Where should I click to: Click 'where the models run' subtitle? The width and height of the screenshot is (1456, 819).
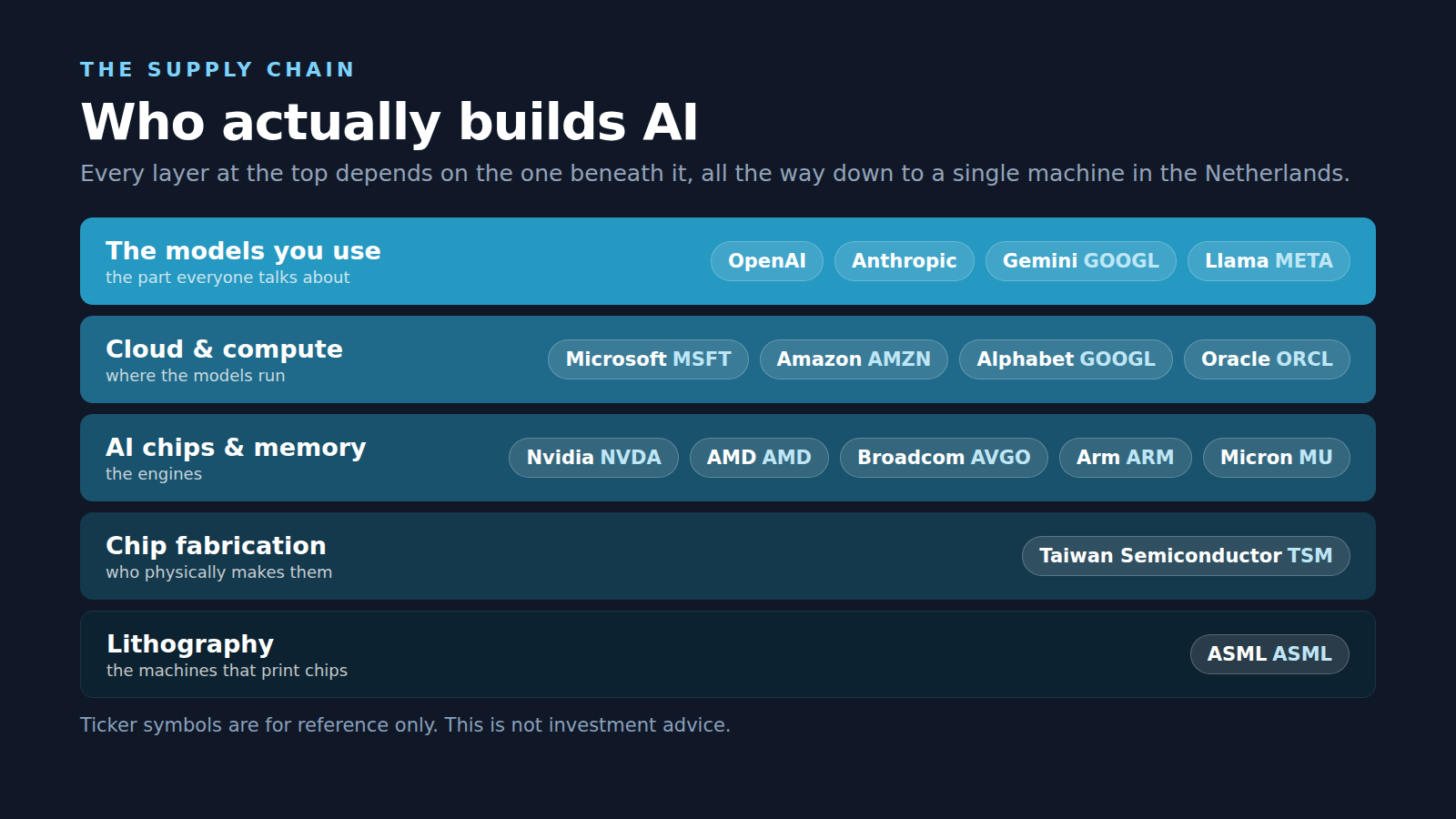click(x=195, y=376)
